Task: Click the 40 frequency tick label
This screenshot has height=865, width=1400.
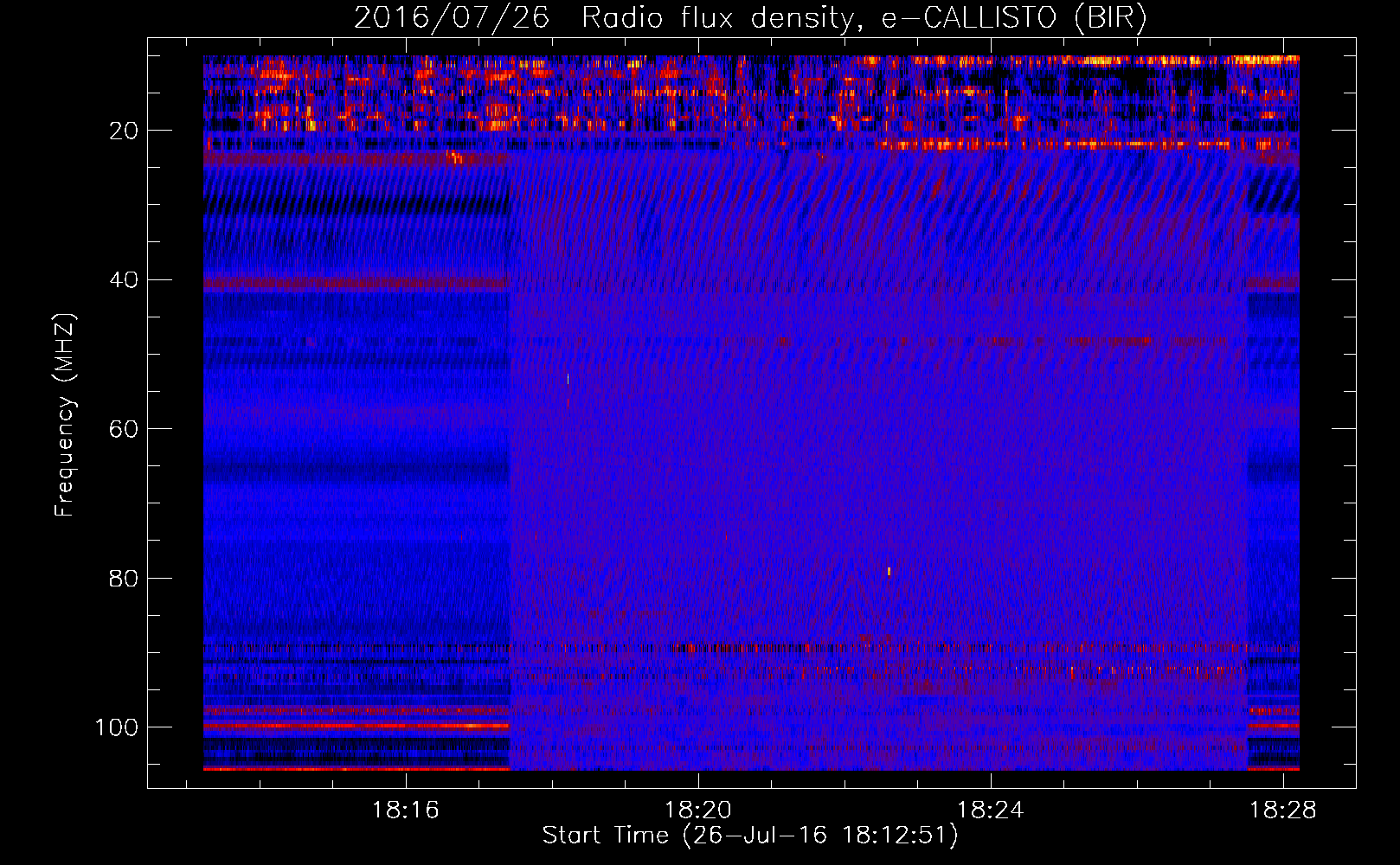Action: [x=124, y=280]
